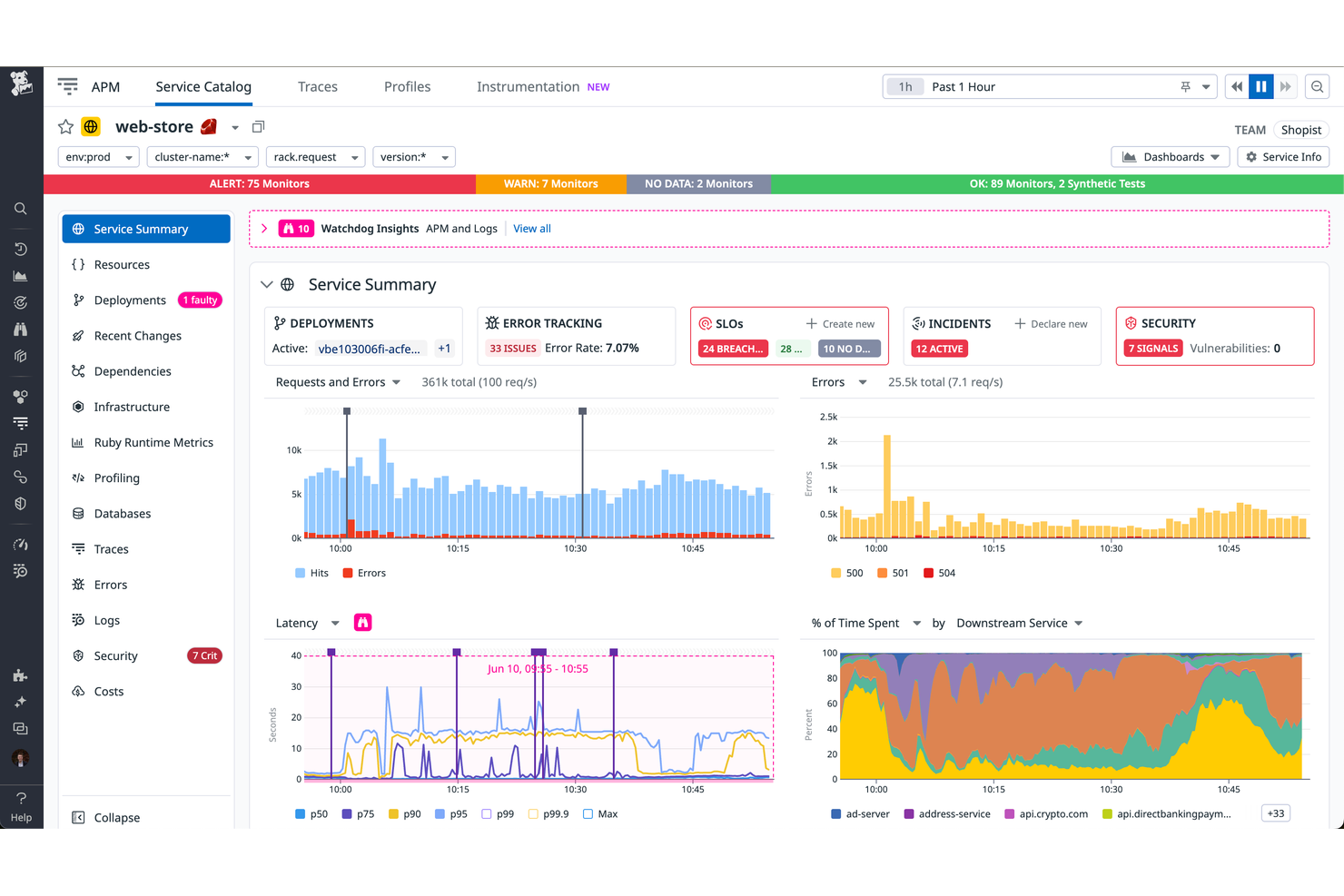Image resolution: width=1344 pixels, height=896 pixels.
Task: Click the search magnifier in the left rail
Action: coord(21,208)
